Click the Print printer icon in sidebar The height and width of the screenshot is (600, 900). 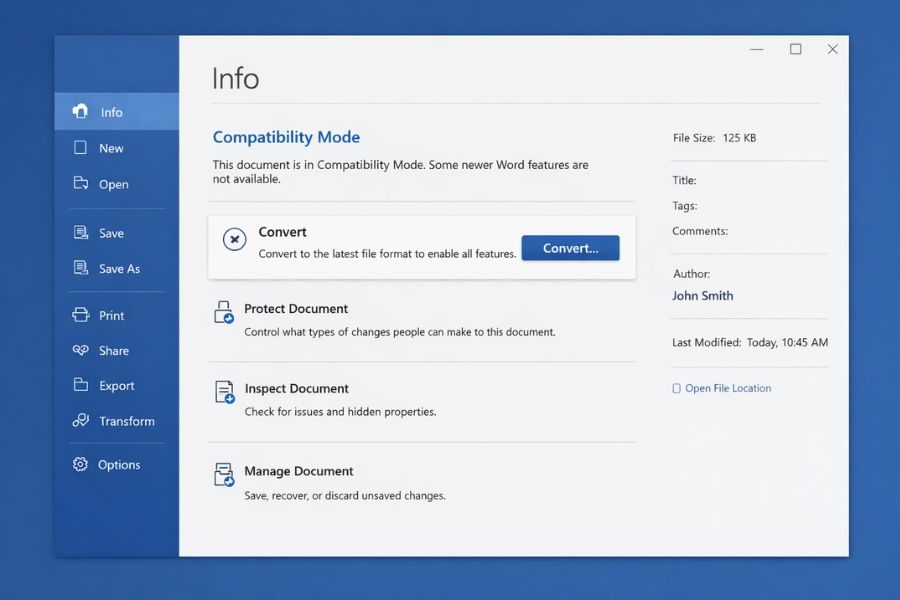[x=81, y=315]
